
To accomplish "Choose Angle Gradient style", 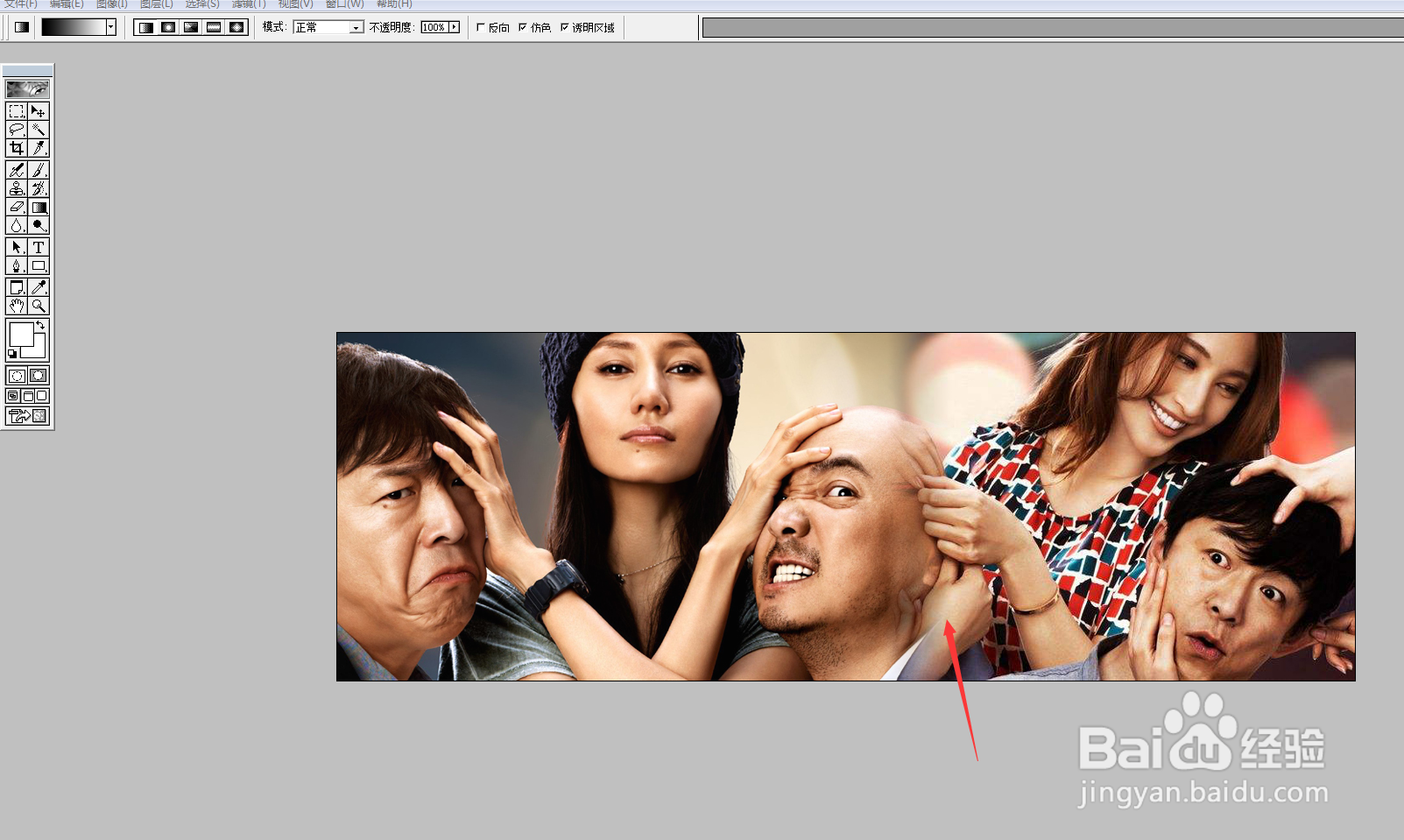I will point(191,27).
